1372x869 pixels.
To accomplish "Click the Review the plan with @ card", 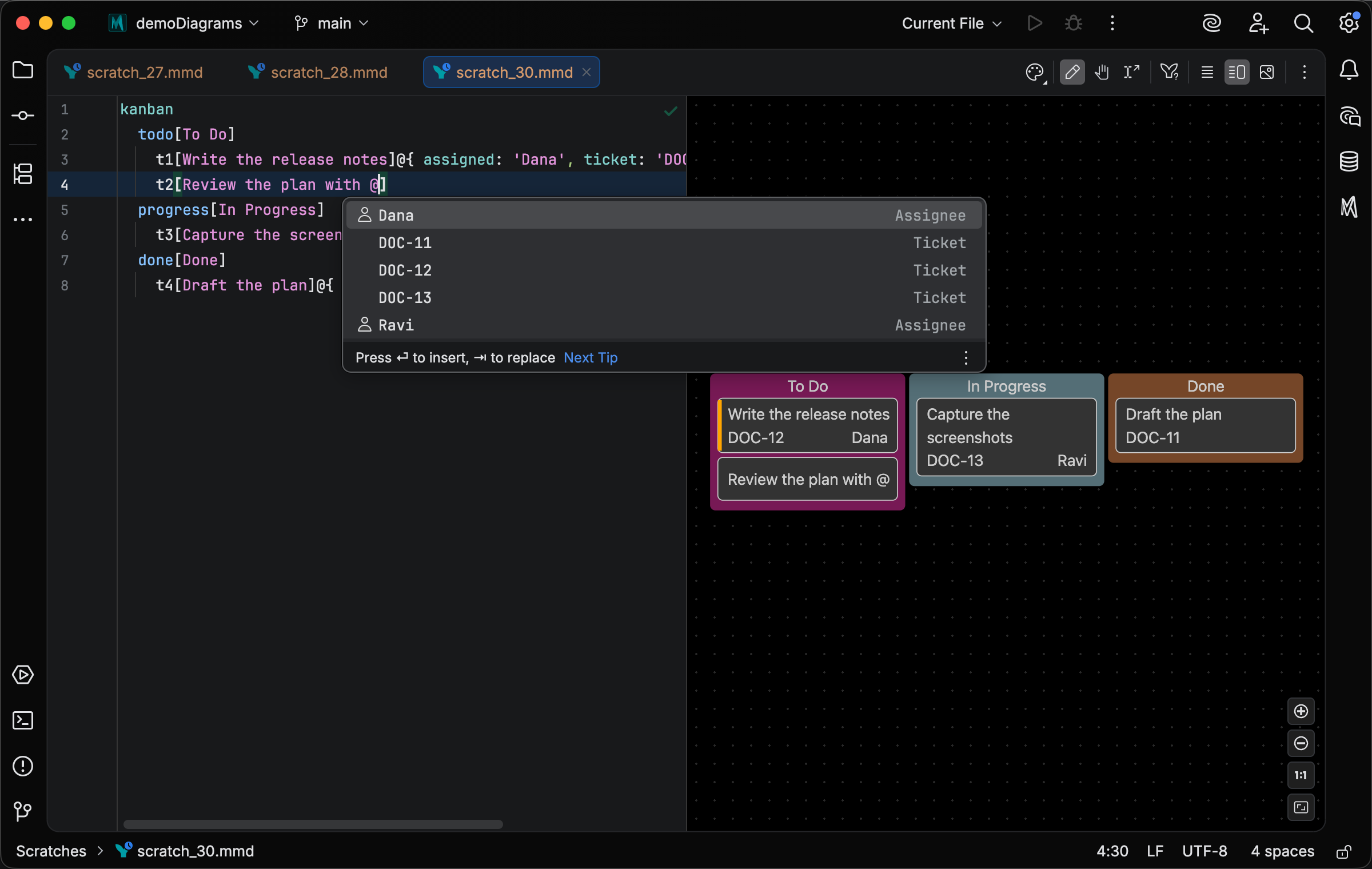I will click(x=807, y=479).
